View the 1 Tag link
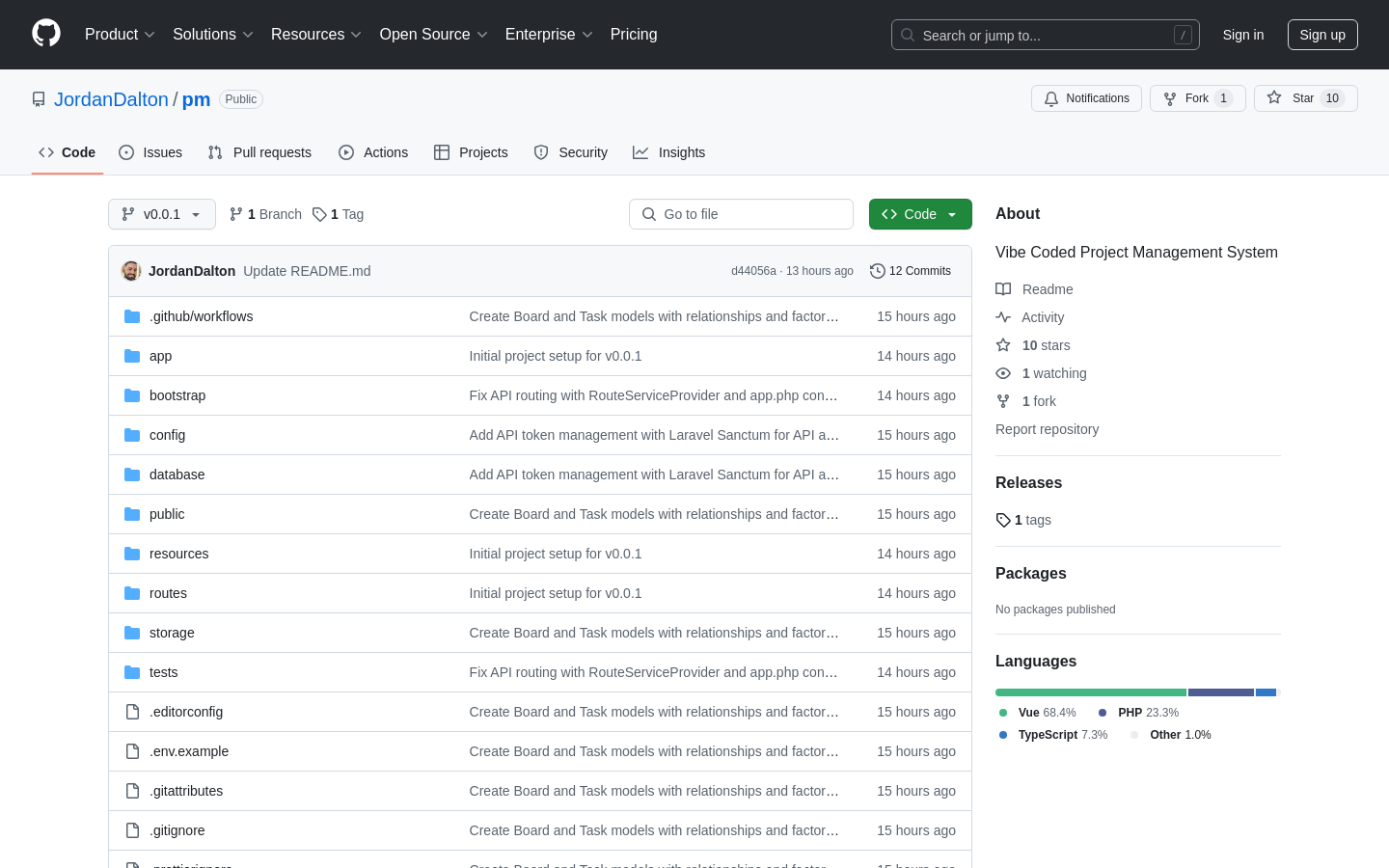 click(x=338, y=214)
